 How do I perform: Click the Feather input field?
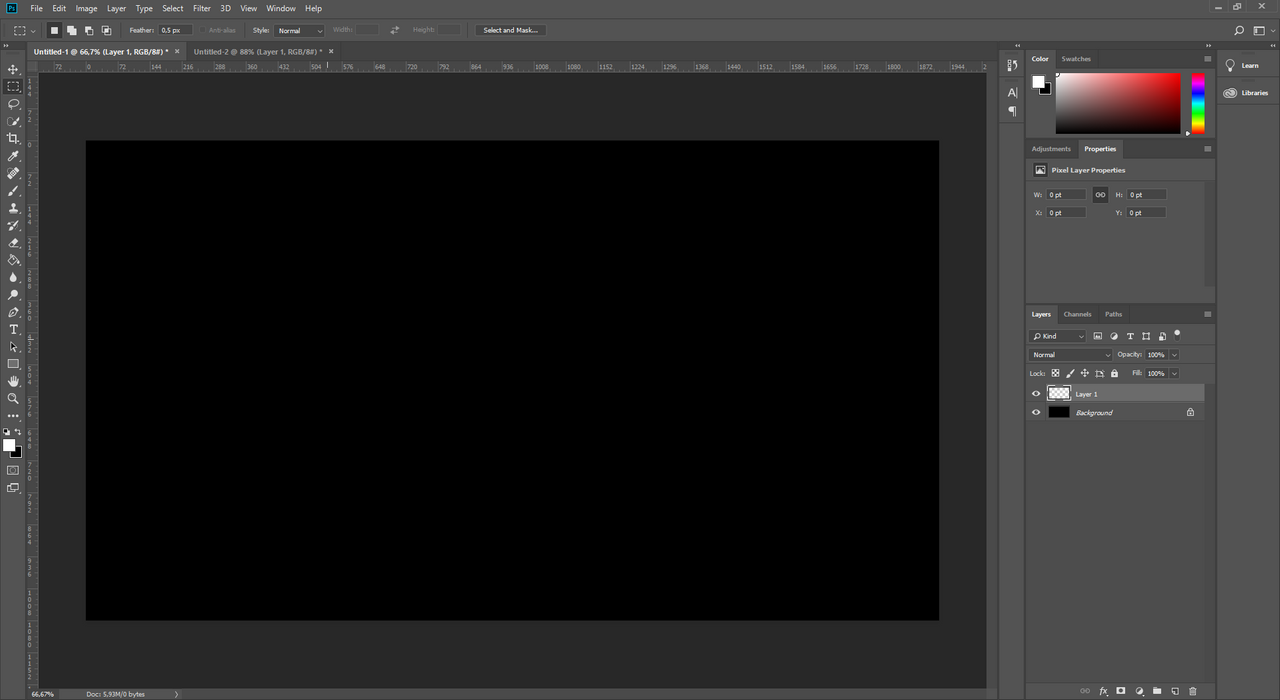(175, 30)
